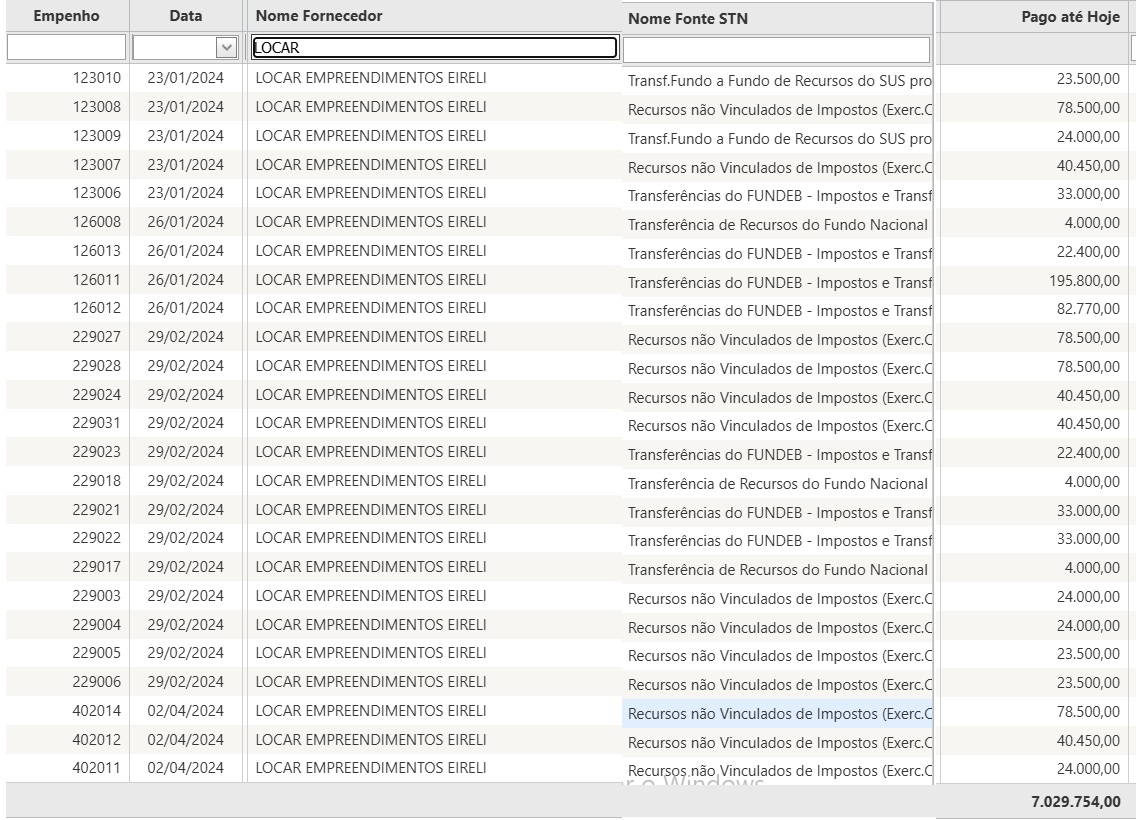Click the supplier name on row 229027
1136x820 pixels.
tap(370, 336)
